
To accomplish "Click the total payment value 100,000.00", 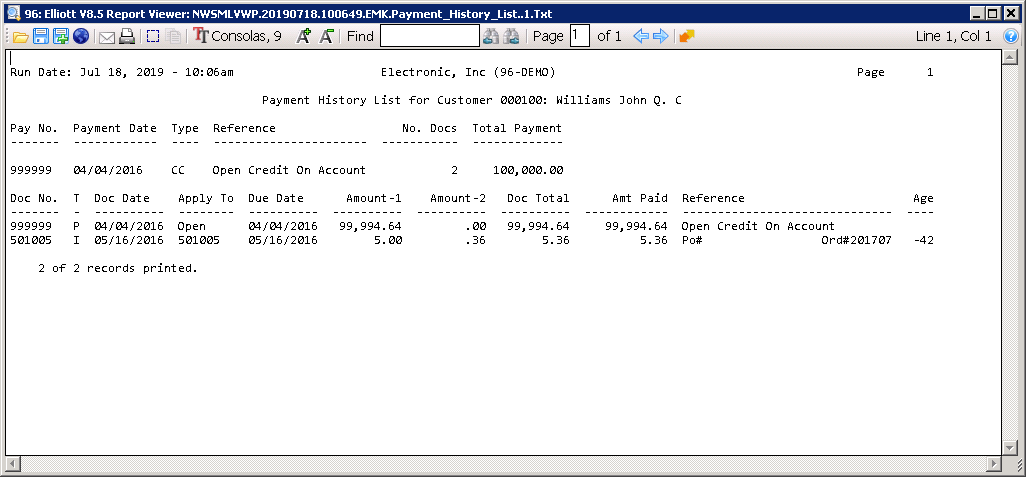I will [528, 171].
